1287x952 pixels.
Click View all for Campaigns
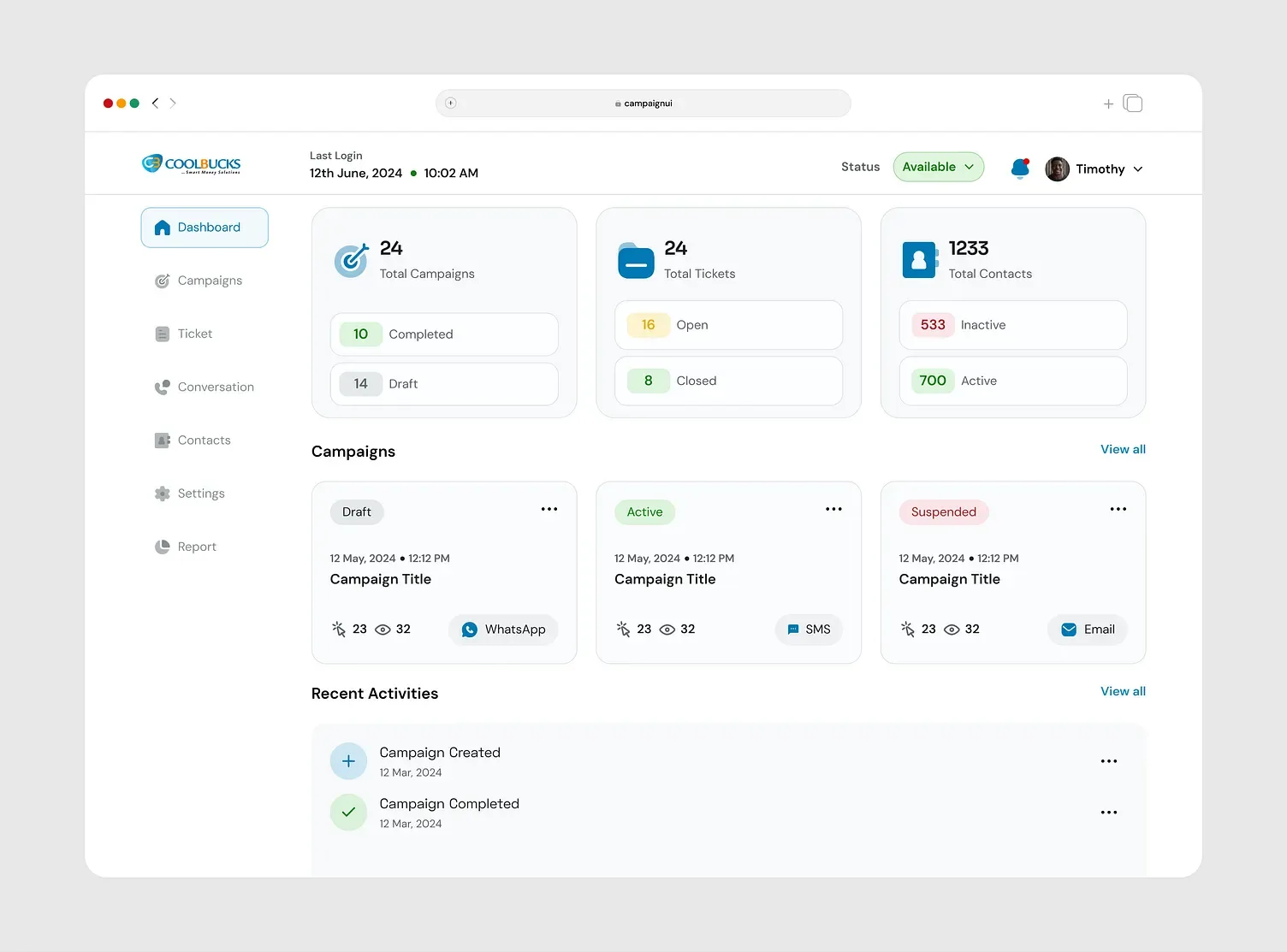(1123, 449)
